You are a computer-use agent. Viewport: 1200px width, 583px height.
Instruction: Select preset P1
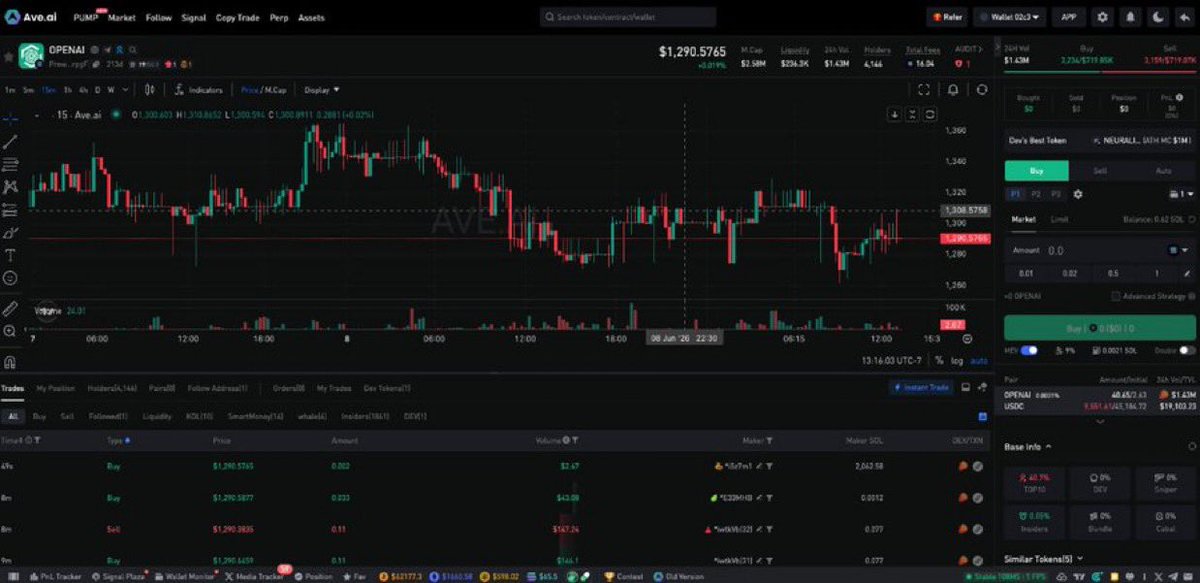coord(1016,194)
